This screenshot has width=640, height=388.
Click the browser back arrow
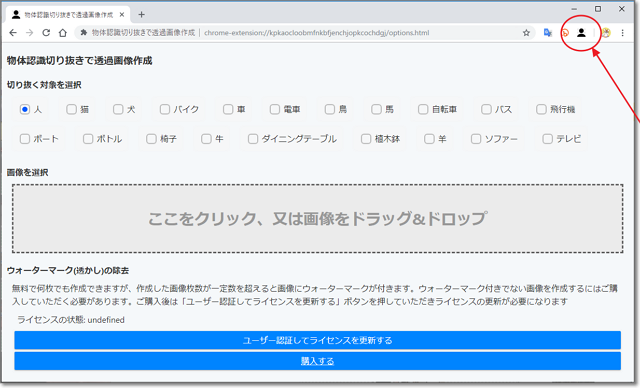13,33
